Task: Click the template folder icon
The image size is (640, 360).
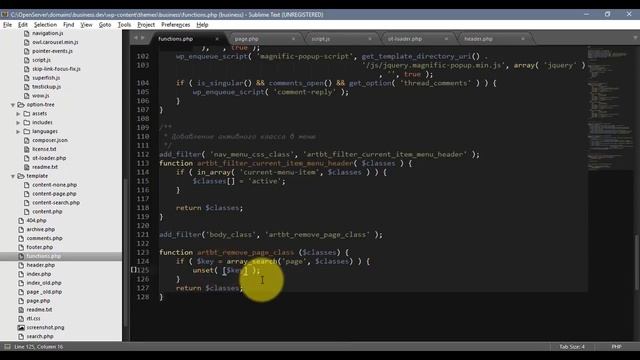Action: pyautogui.click(x=21, y=176)
